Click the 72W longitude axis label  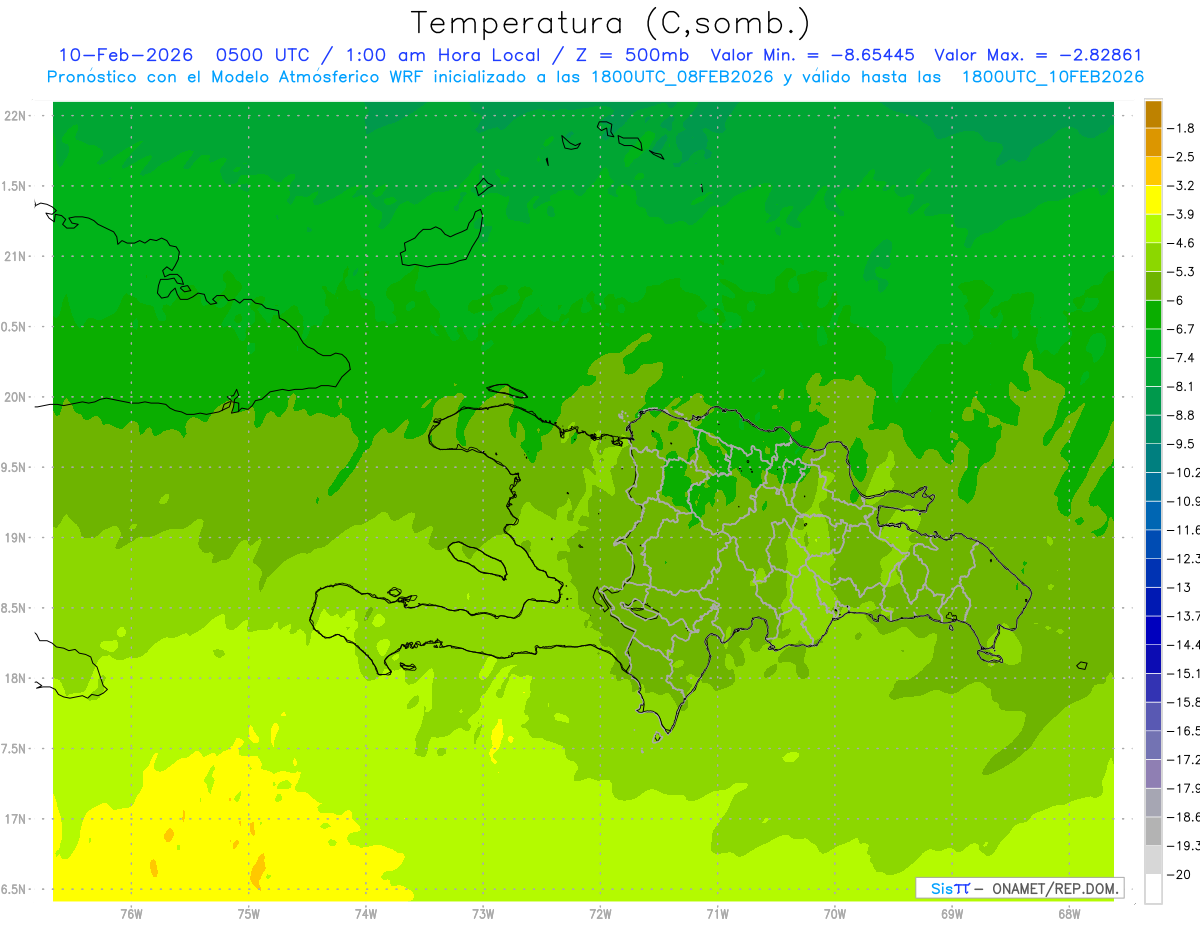[x=600, y=914]
